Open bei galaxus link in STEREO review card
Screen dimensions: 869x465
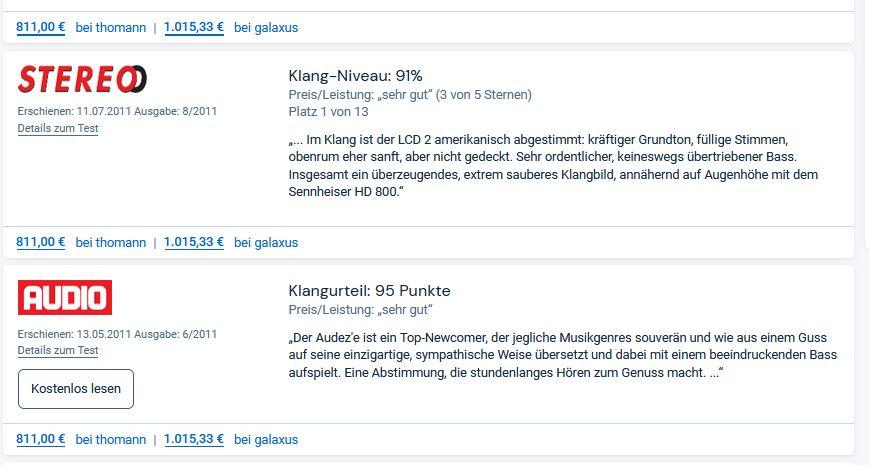pyautogui.click(x=265, y=242)
